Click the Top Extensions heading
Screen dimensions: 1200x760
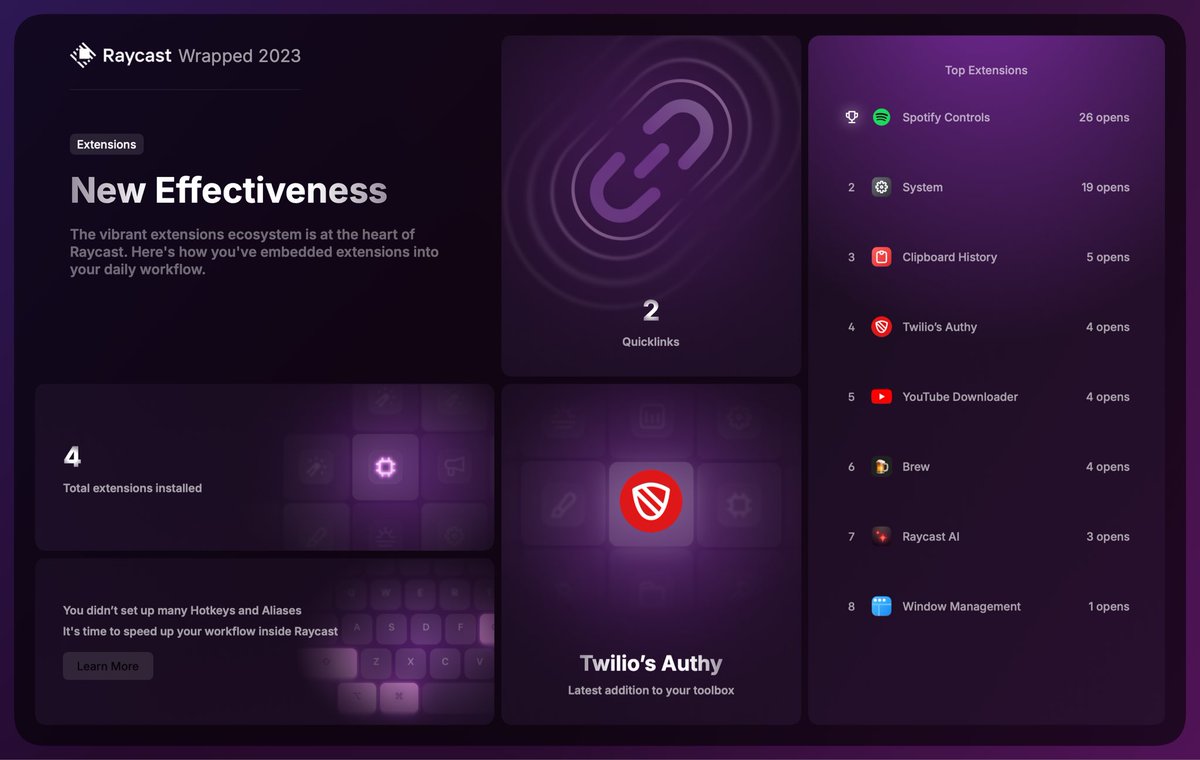986,70
